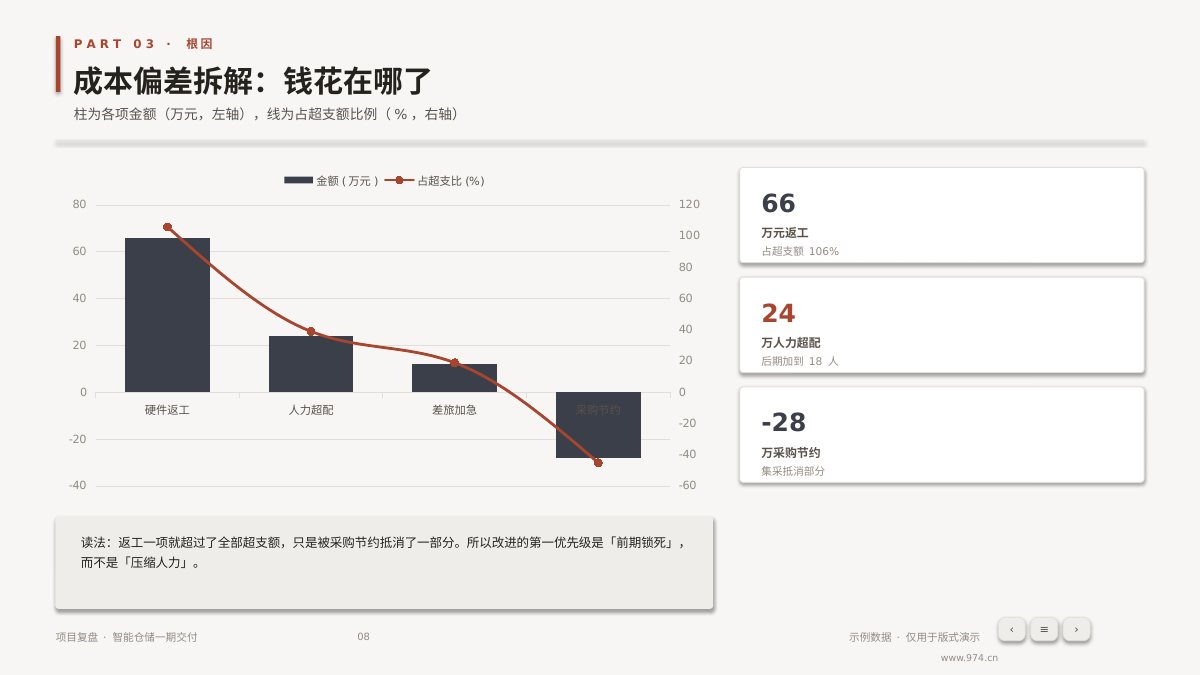
Task: Click the -28 万采购节约 card
Action: coord(942,435)
